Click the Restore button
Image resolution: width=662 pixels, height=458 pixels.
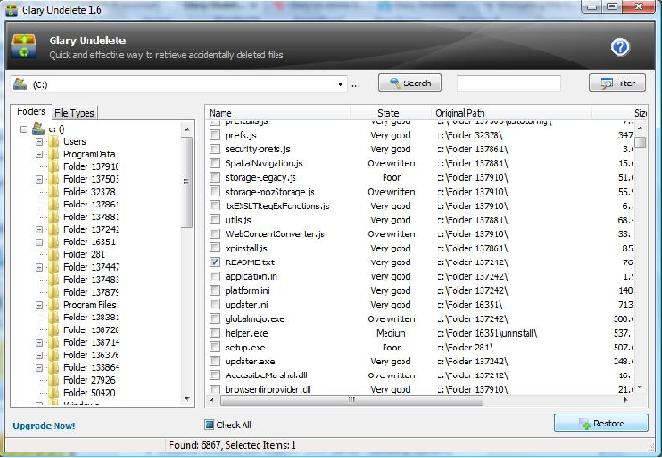[x=601, y=423]
